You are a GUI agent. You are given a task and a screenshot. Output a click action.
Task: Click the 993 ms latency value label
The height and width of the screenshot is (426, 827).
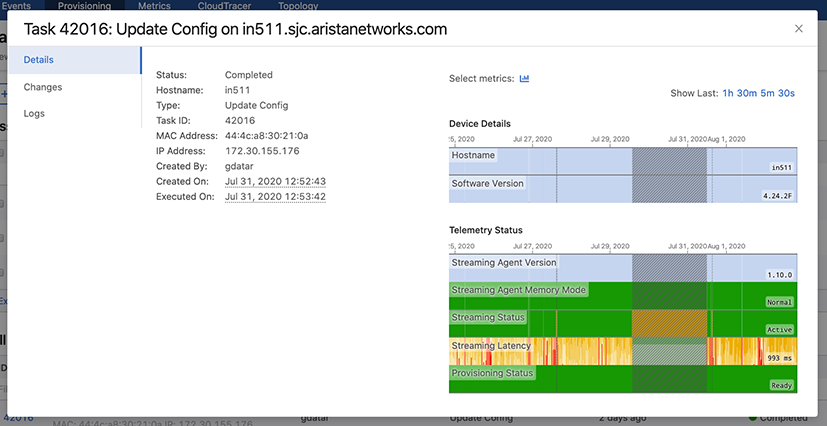click(x=781, y=359)
